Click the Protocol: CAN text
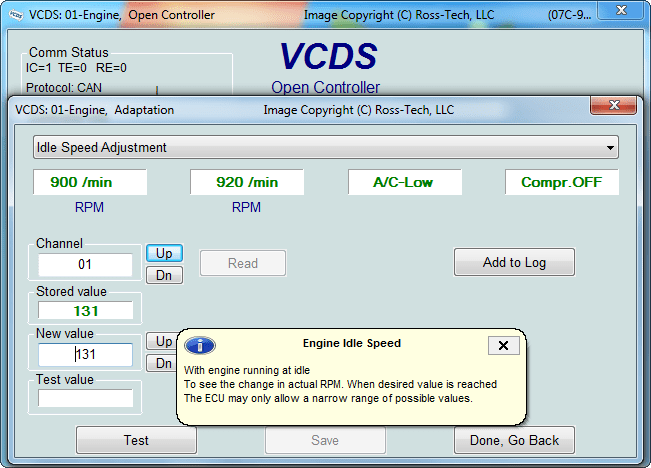The width and height of the screenshot is (651, 468). click(64, 88)
